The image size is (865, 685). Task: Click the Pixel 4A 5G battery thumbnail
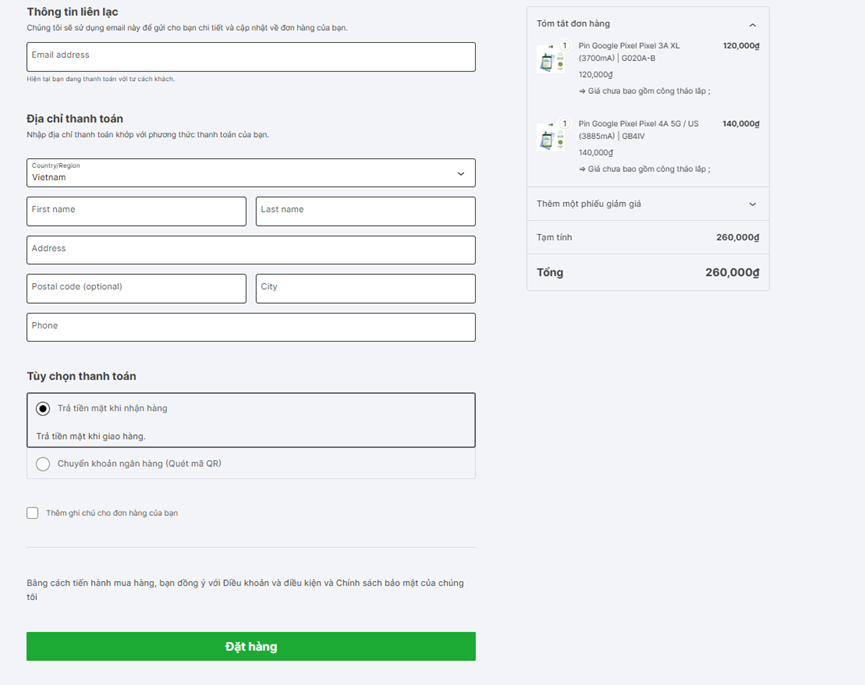tap(551, 137)
